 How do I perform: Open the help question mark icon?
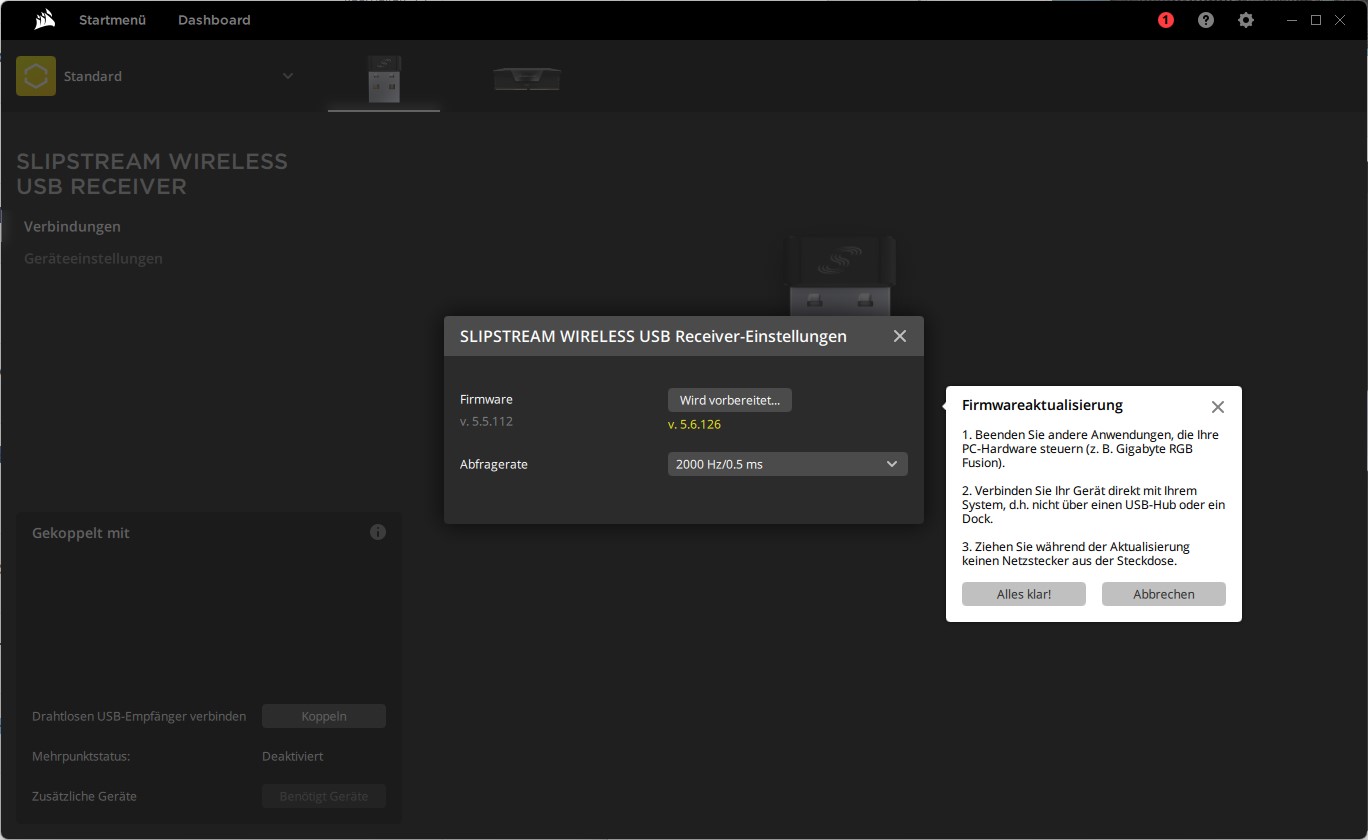click(x=1205, y=19)
